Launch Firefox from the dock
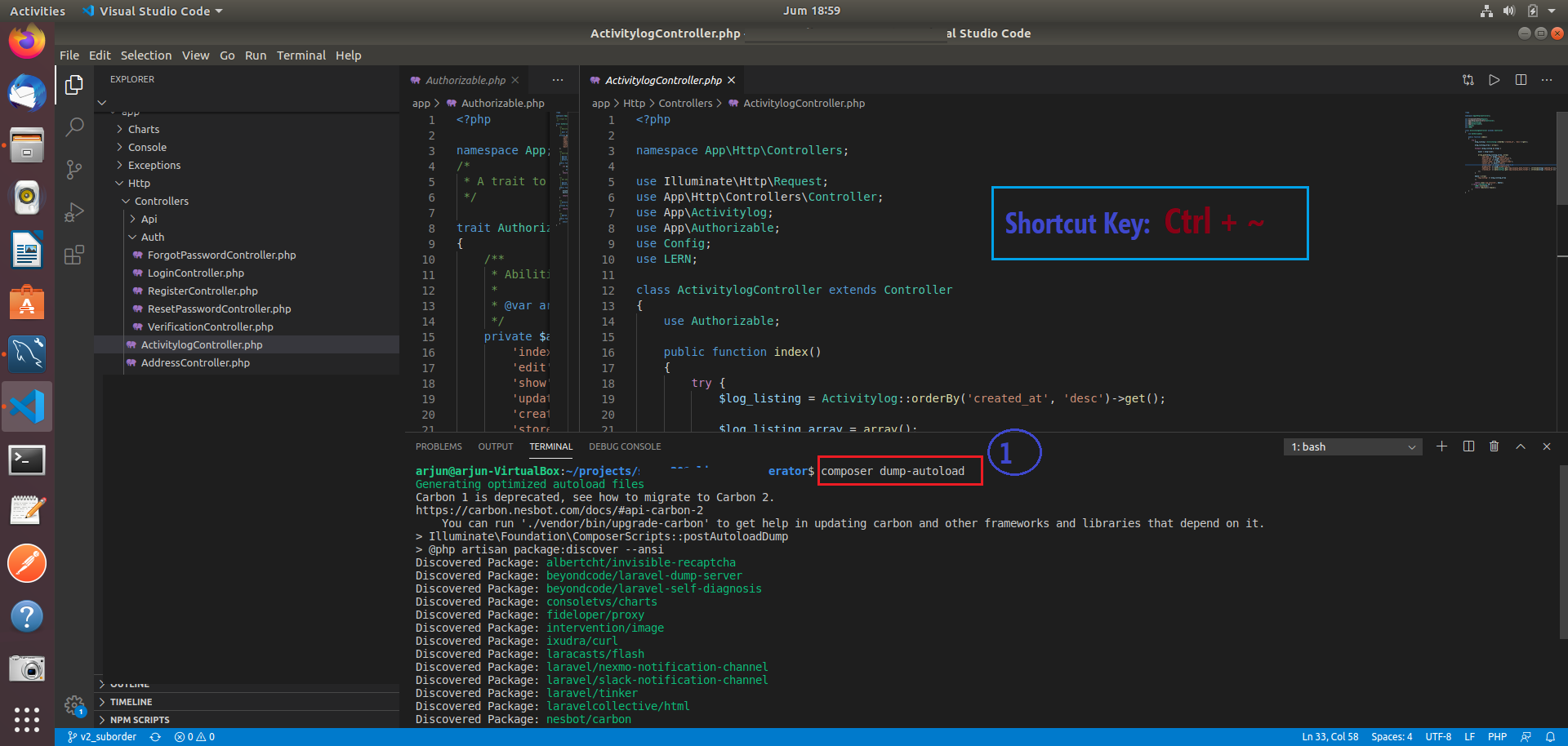 pos(27,42)
